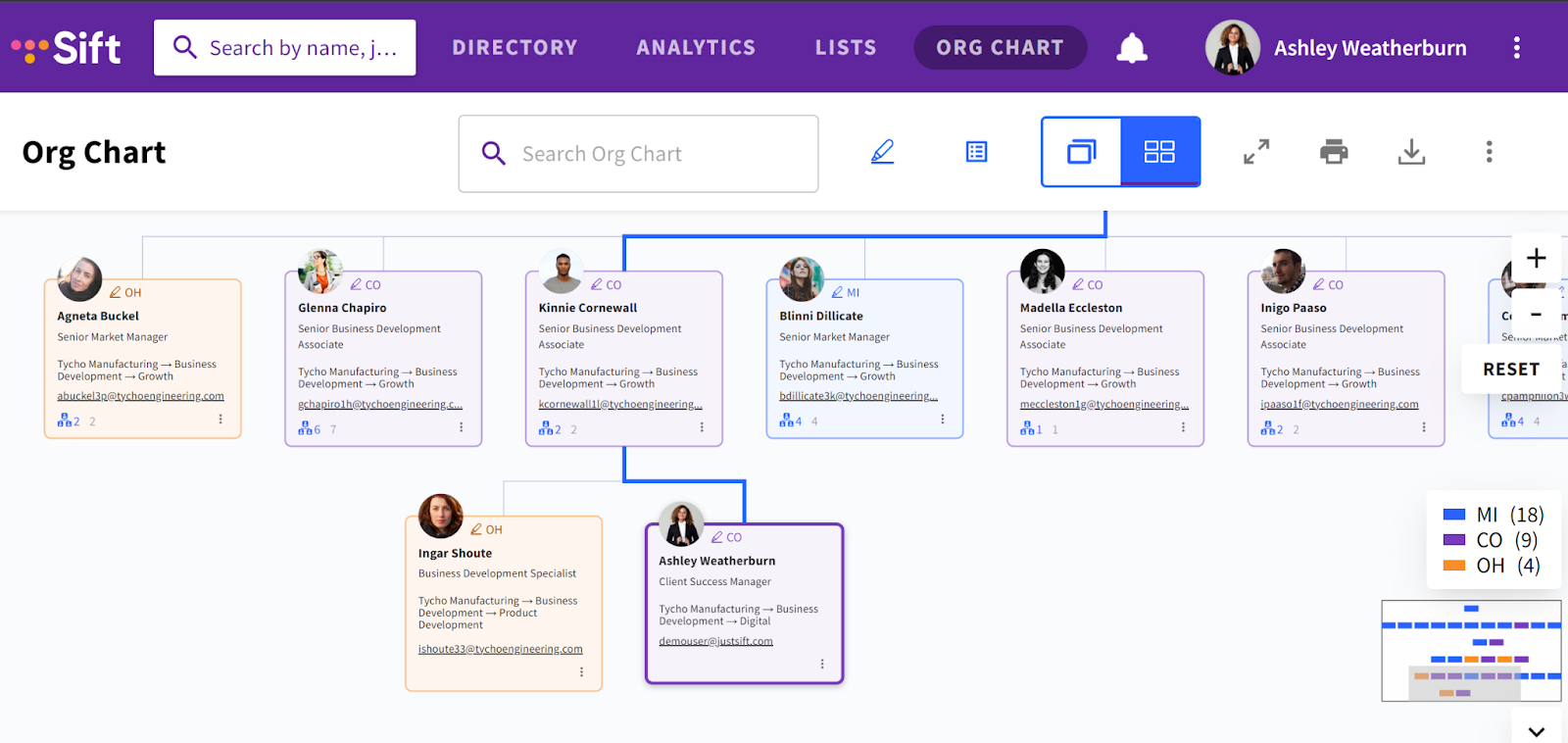Open Ingar Shoute's name
This screenshot has width=1568, height=743.
pos(455,553)
